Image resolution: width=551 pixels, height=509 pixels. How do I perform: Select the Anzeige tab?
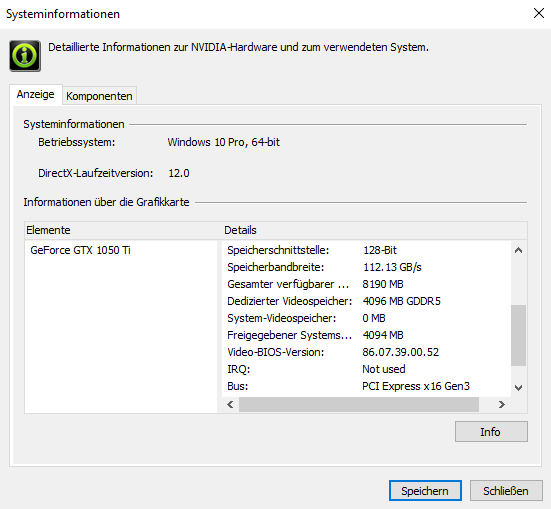[35, 94]
